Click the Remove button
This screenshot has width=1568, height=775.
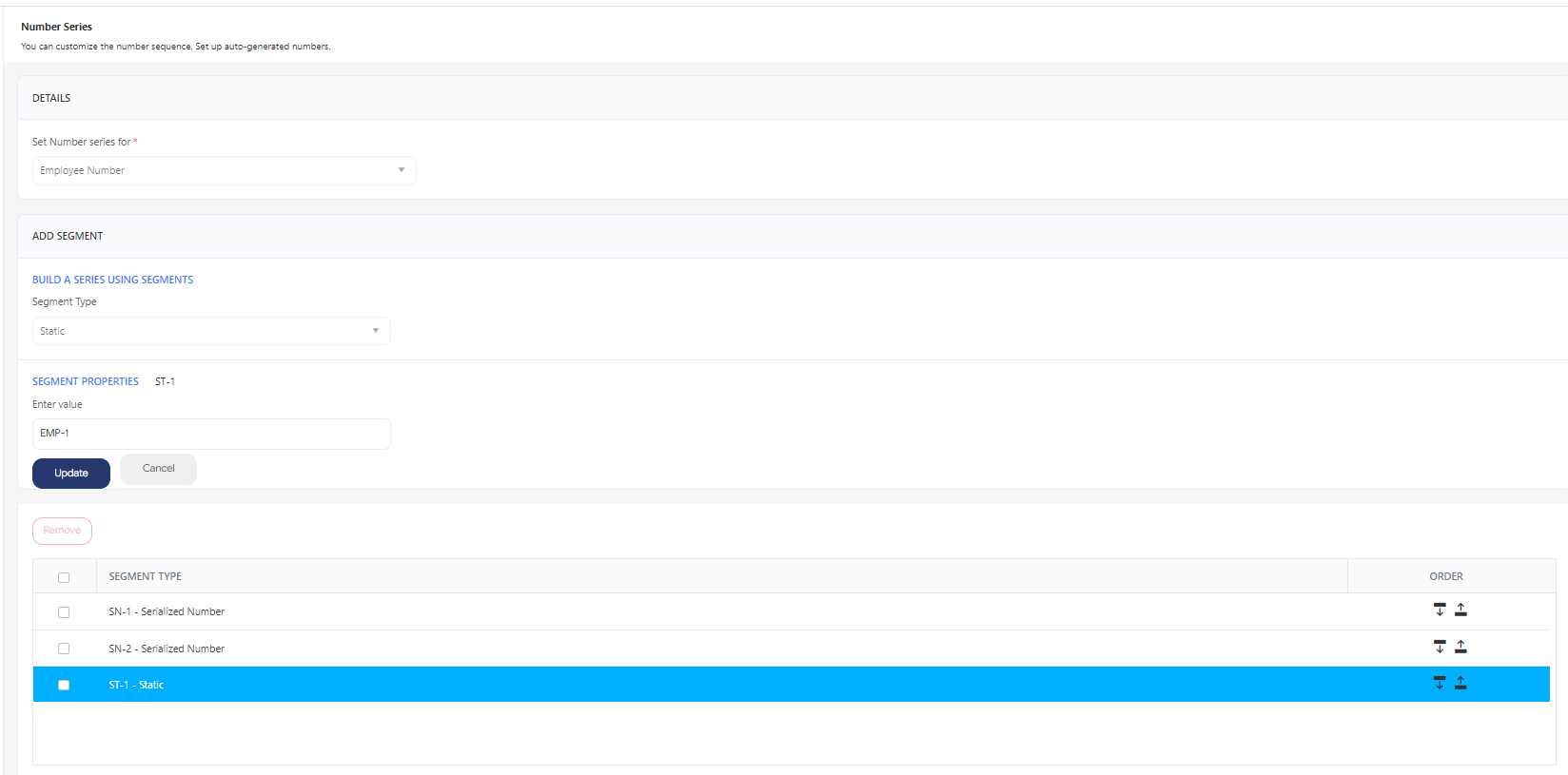click(x=62, y=531)
